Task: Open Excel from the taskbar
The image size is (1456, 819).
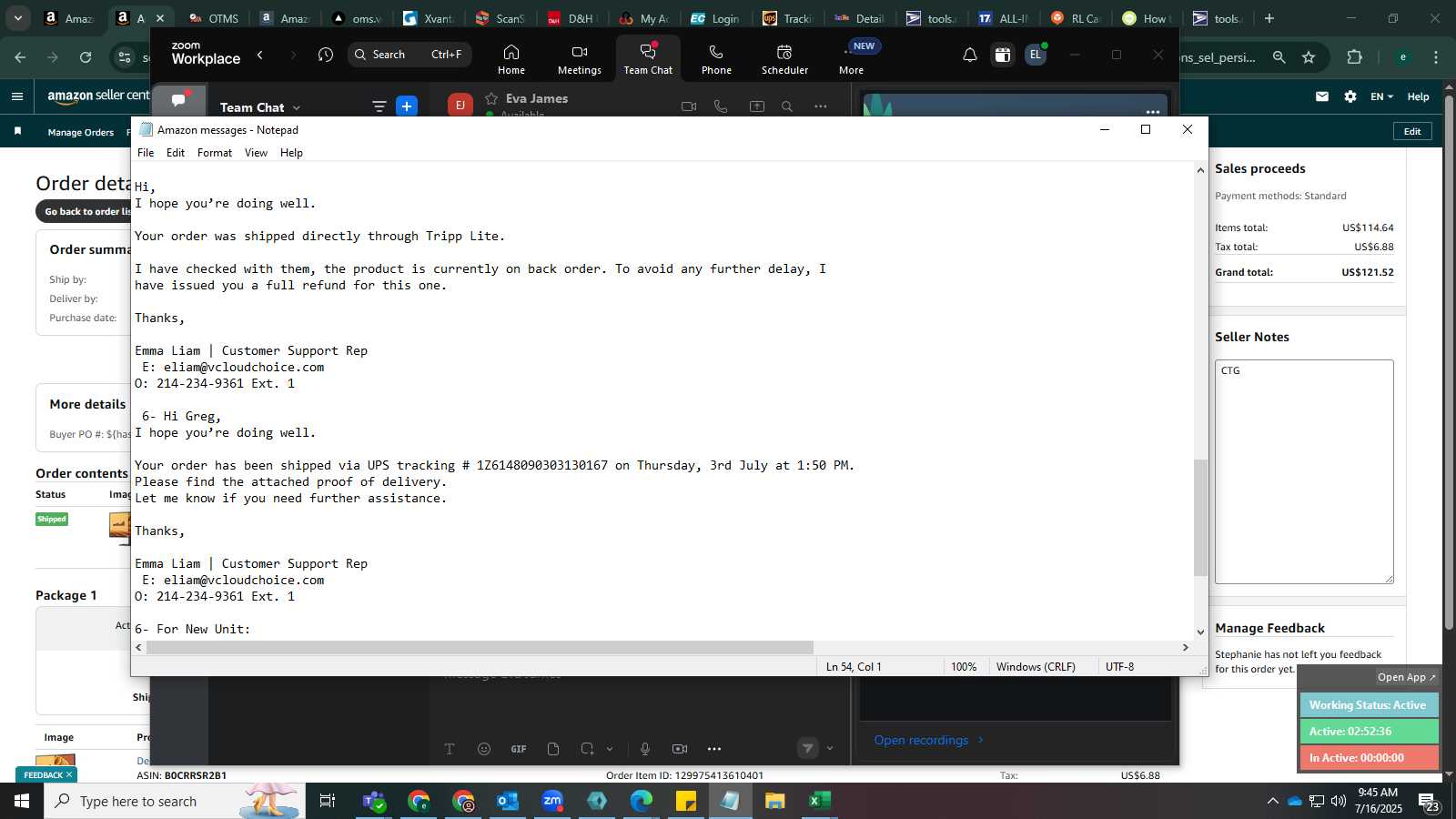Action: (819, 801)
